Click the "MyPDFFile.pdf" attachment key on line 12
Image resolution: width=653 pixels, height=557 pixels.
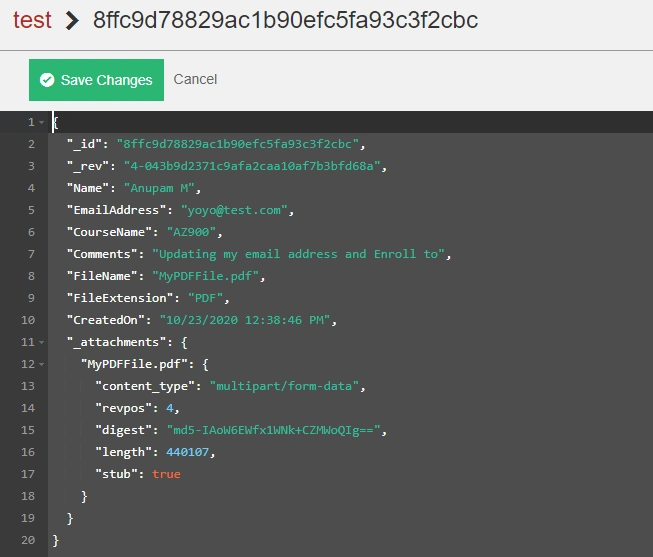click(134, 365)
